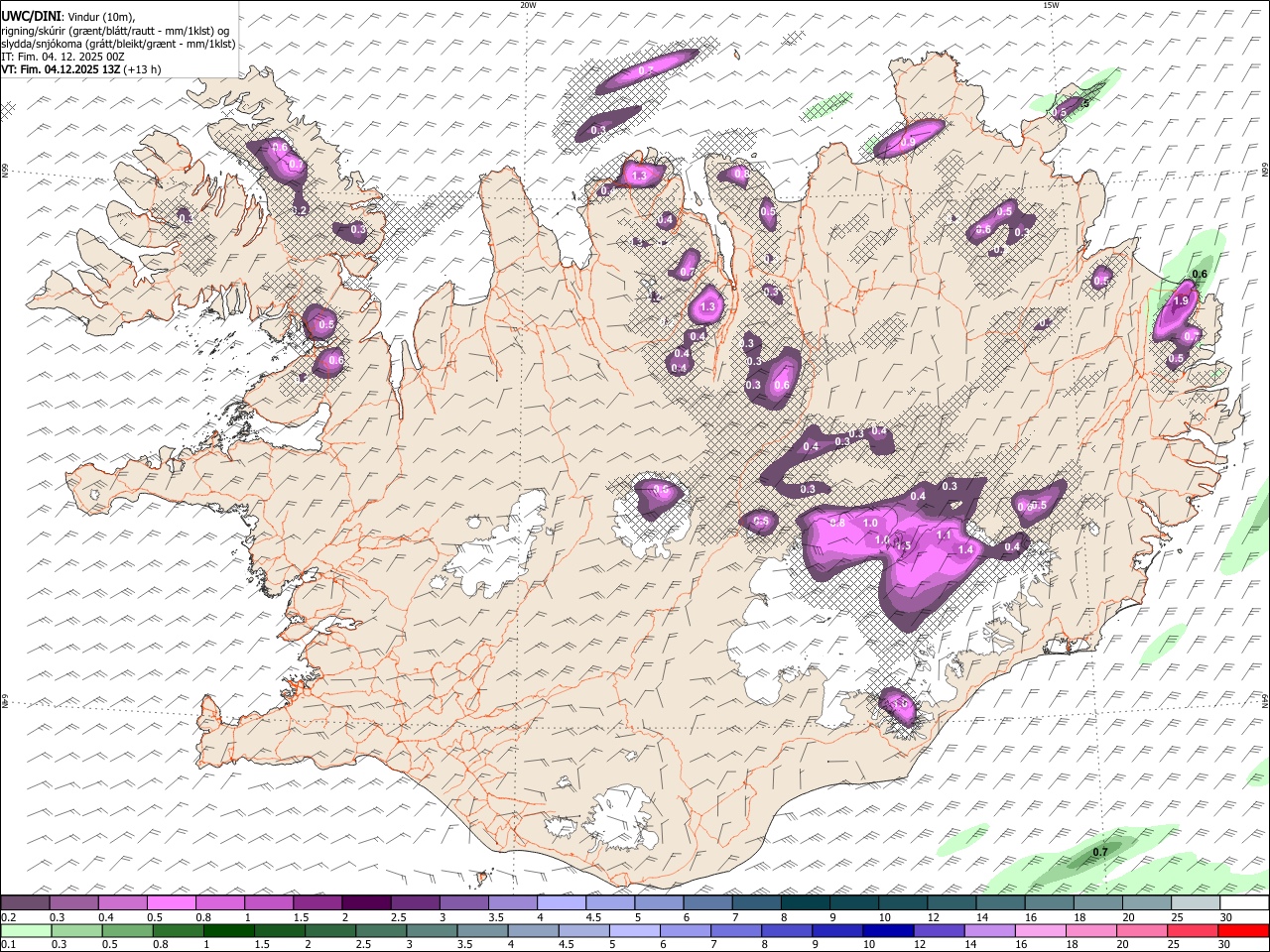The width and height of the screenshot is (1270, 952).
Task: Click the crimson 25 swatch in lower legend
Action: pyautogui.click(x=1192, y=931)
